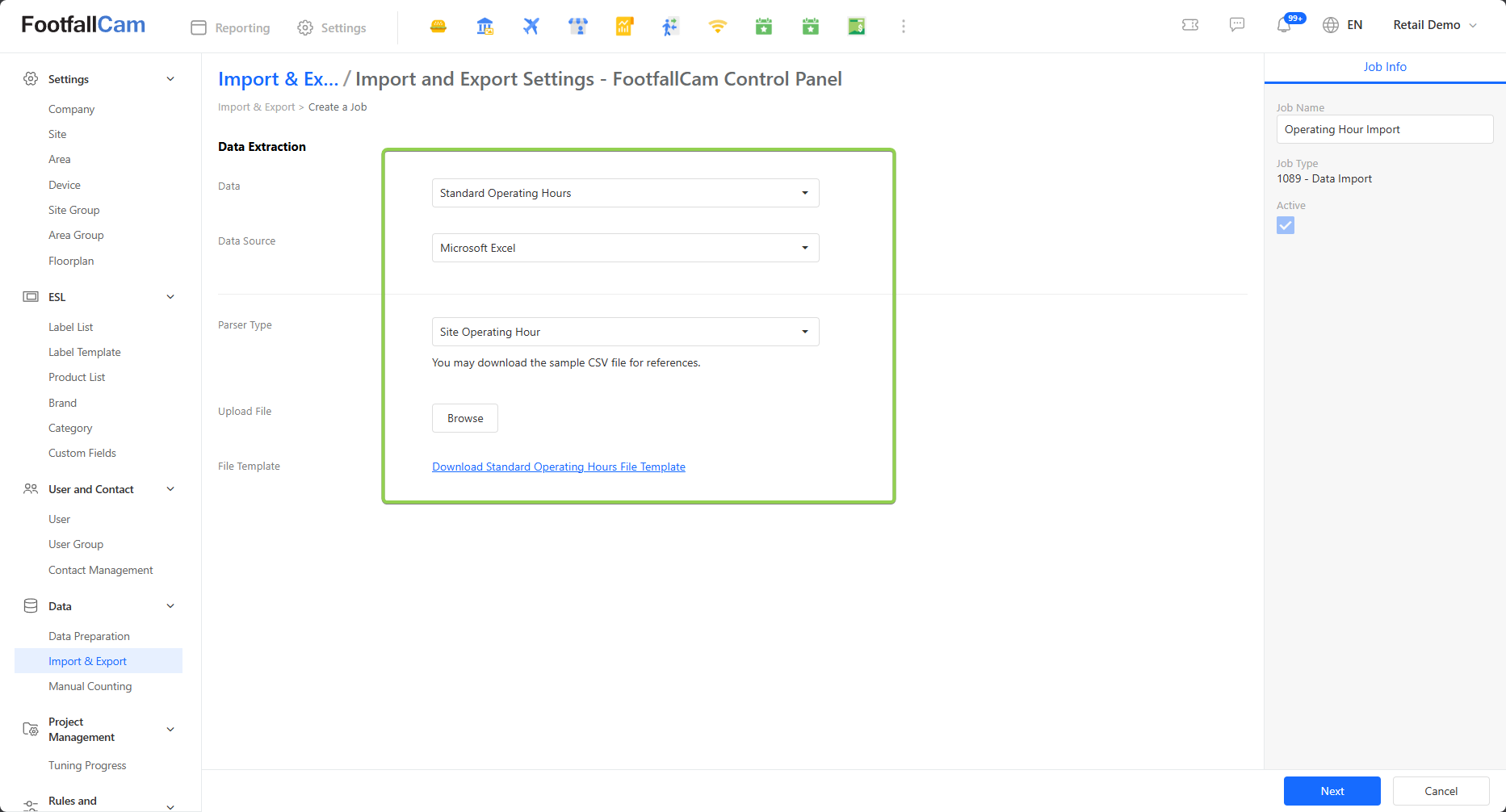Open Brand in sidebar
Image resolution: width=1506 pixels, height=812 pixels.
tap(62, 403)
